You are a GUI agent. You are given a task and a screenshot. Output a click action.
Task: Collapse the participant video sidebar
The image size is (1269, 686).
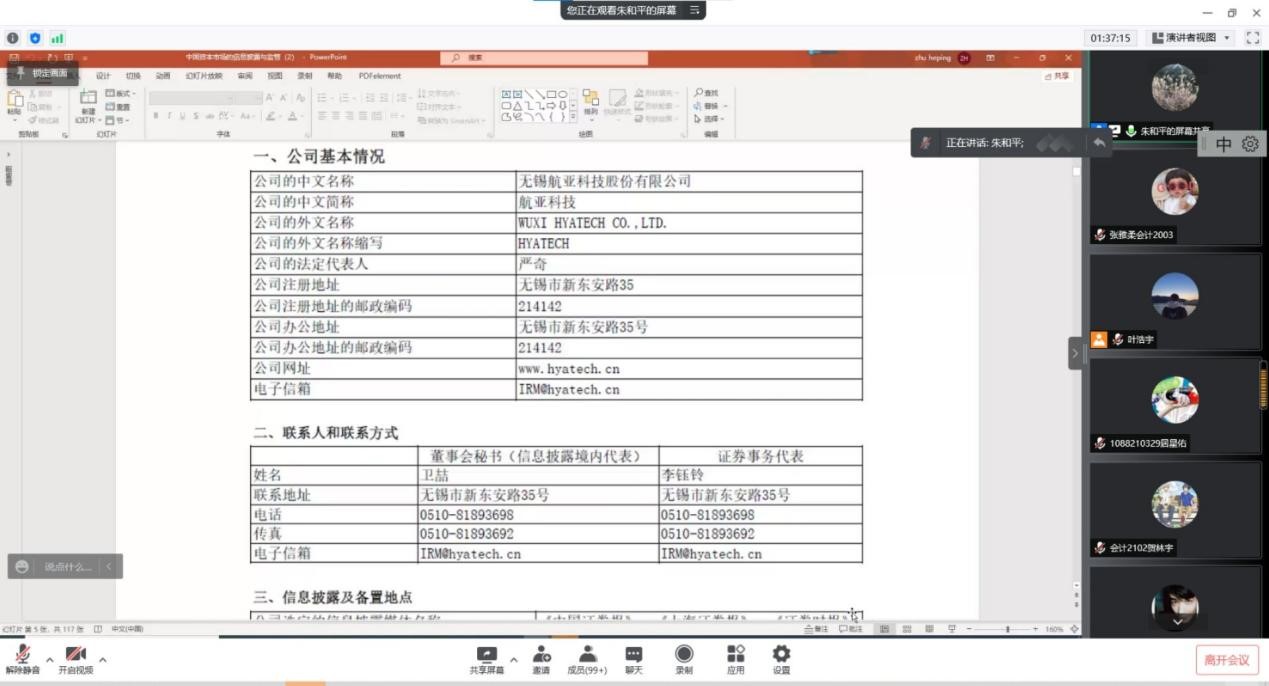(1076, 353)
